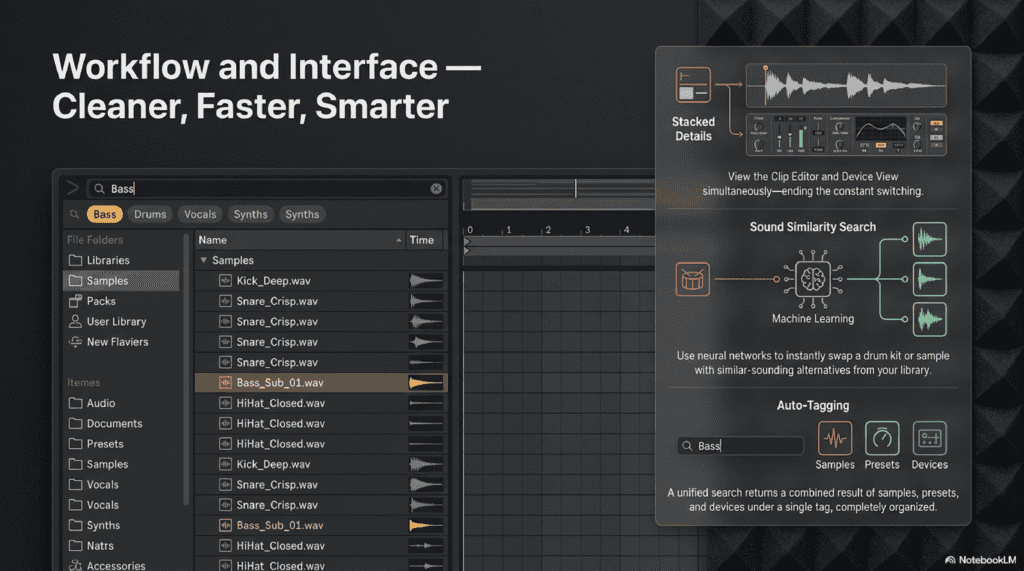Click the arrangement overview playhead bar

[575, 188]
